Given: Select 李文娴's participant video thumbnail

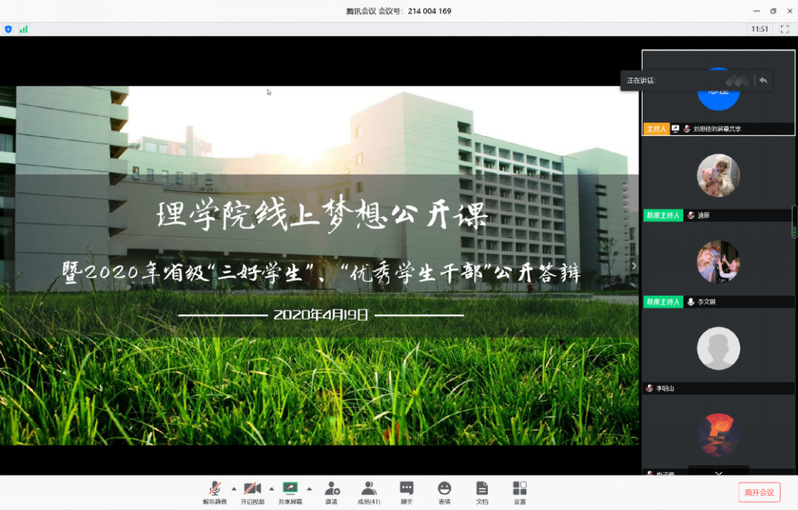Looking at the screenshot, I should pos(718,262).
